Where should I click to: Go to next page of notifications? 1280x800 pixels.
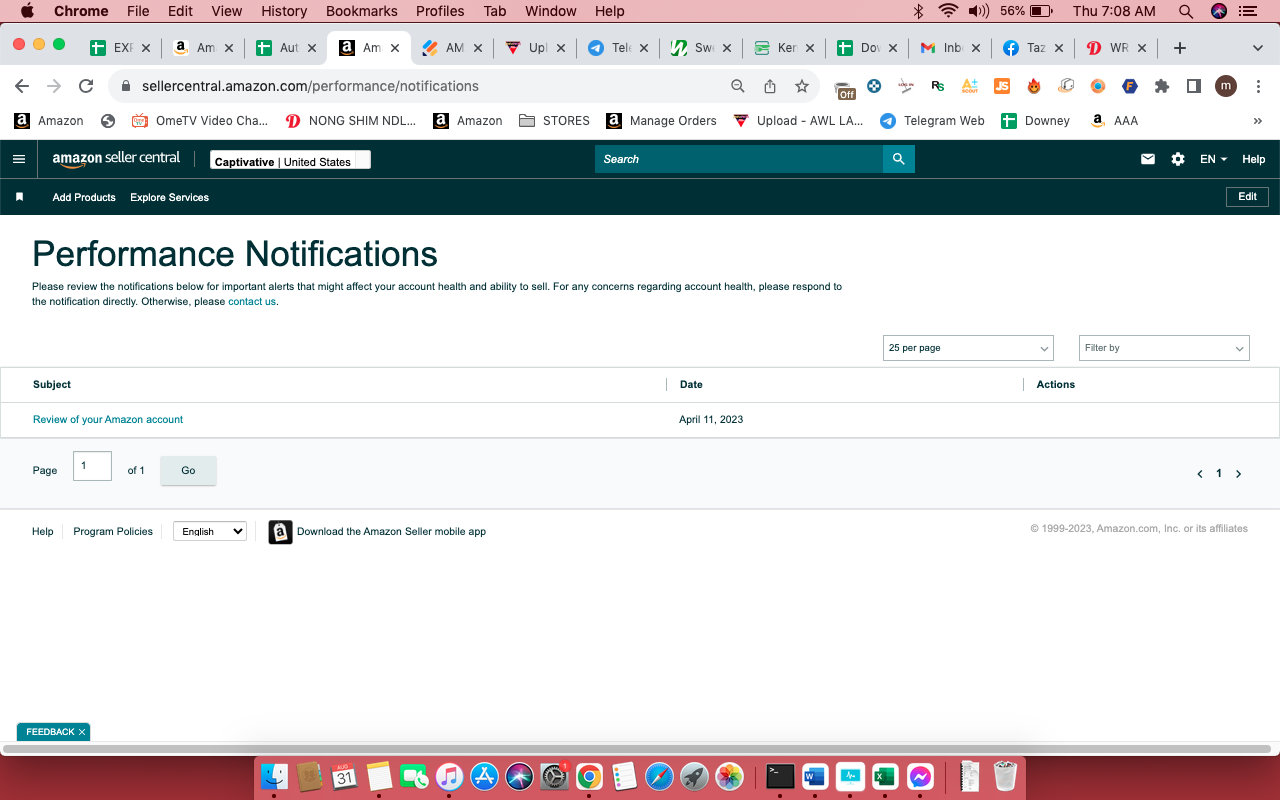[1238, 474]
